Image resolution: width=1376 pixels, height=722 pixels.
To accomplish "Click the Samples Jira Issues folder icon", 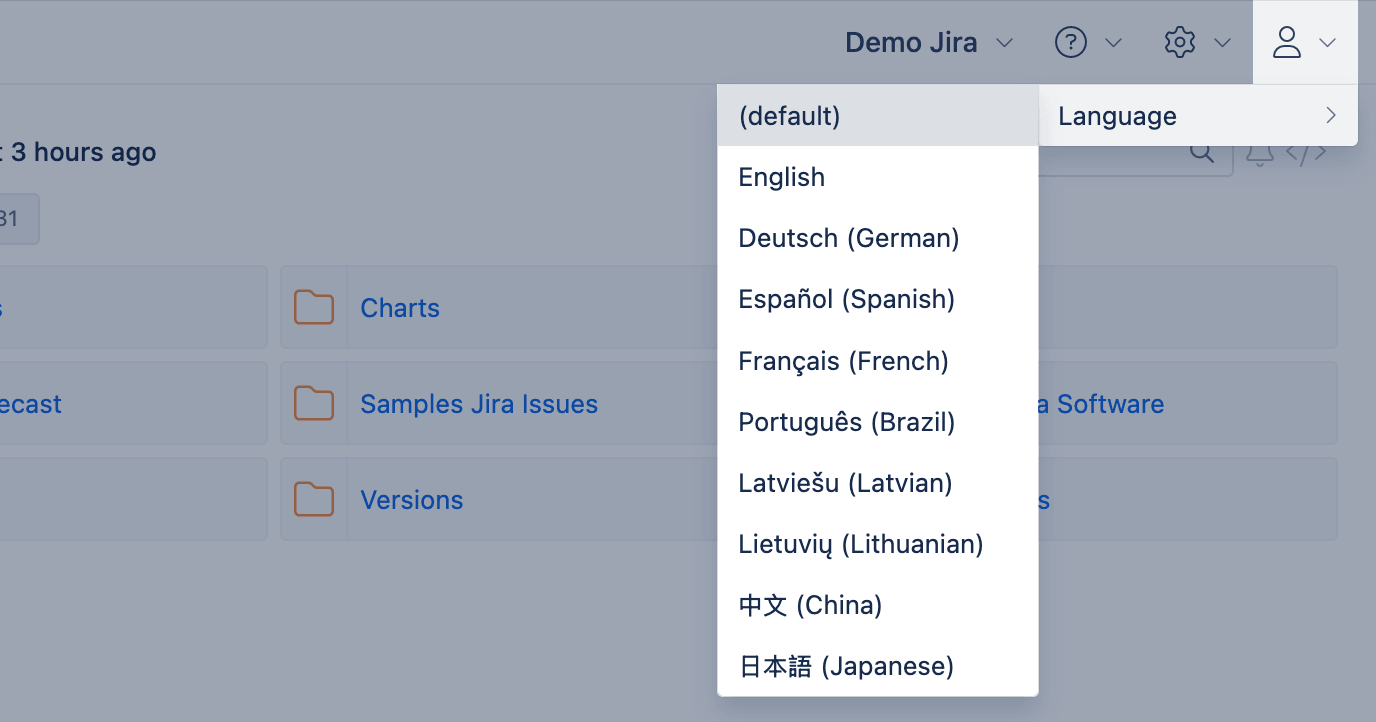I will [314, 403].
